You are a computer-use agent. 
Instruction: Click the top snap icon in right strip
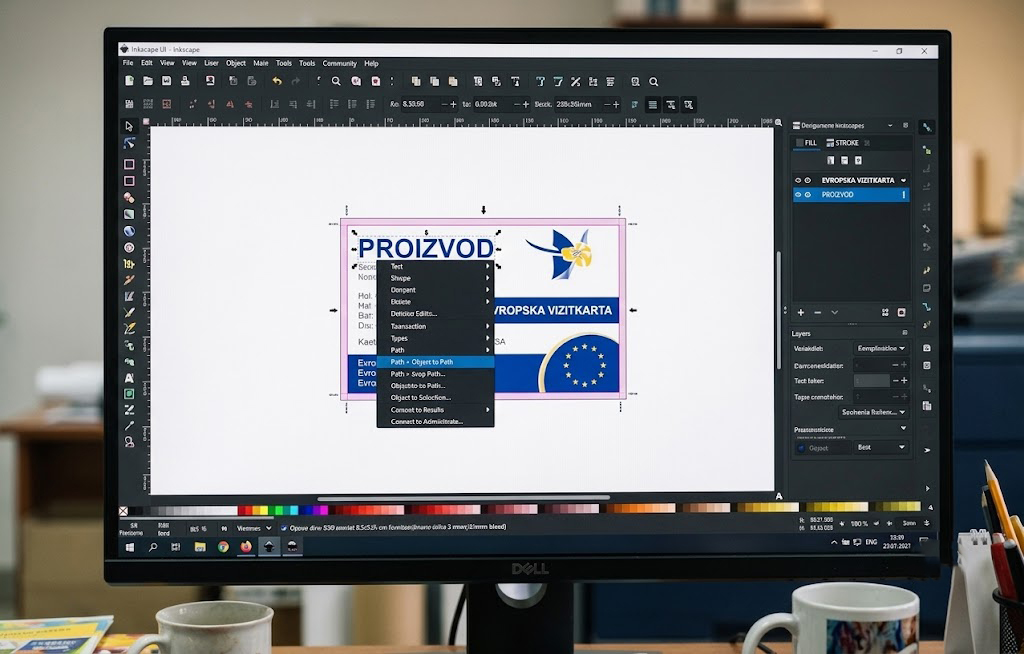click(x=927, y=127)
